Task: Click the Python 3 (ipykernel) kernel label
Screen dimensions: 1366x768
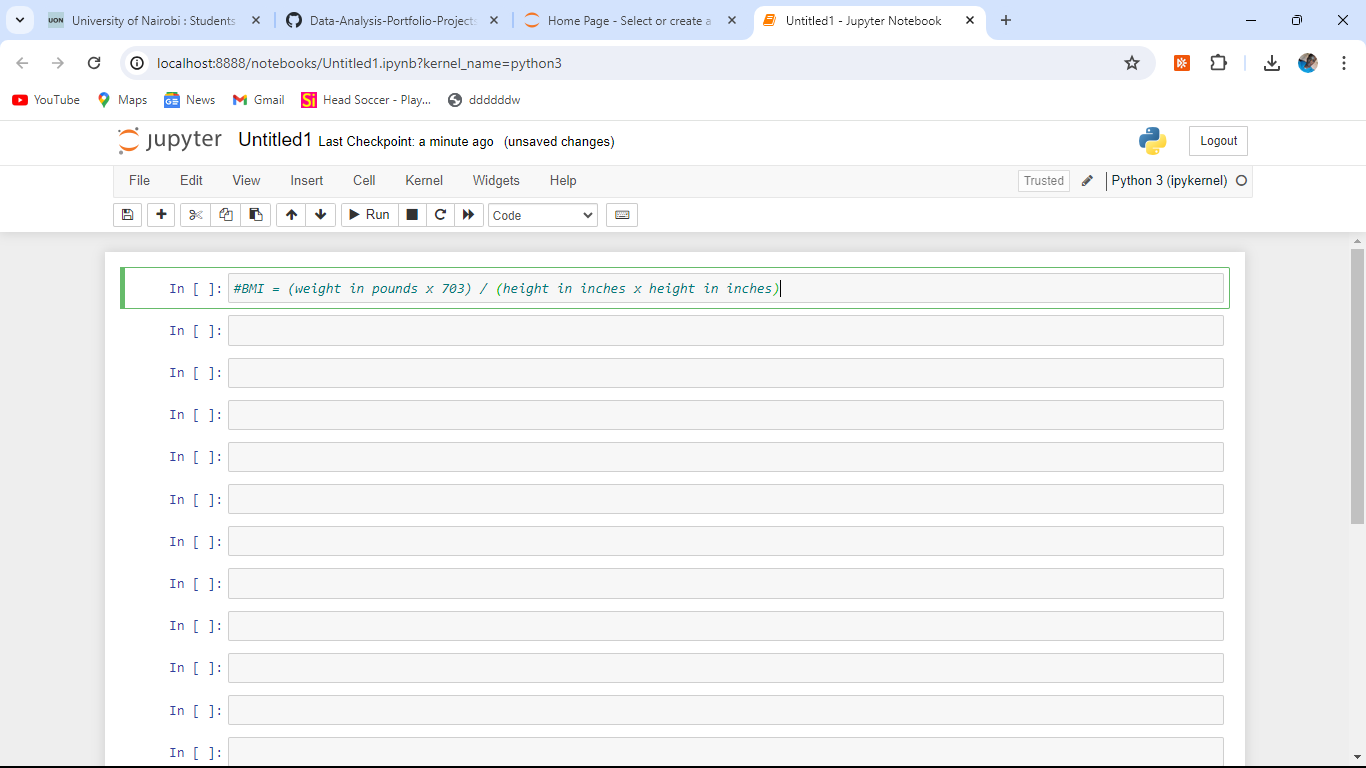Action: 1169,181
